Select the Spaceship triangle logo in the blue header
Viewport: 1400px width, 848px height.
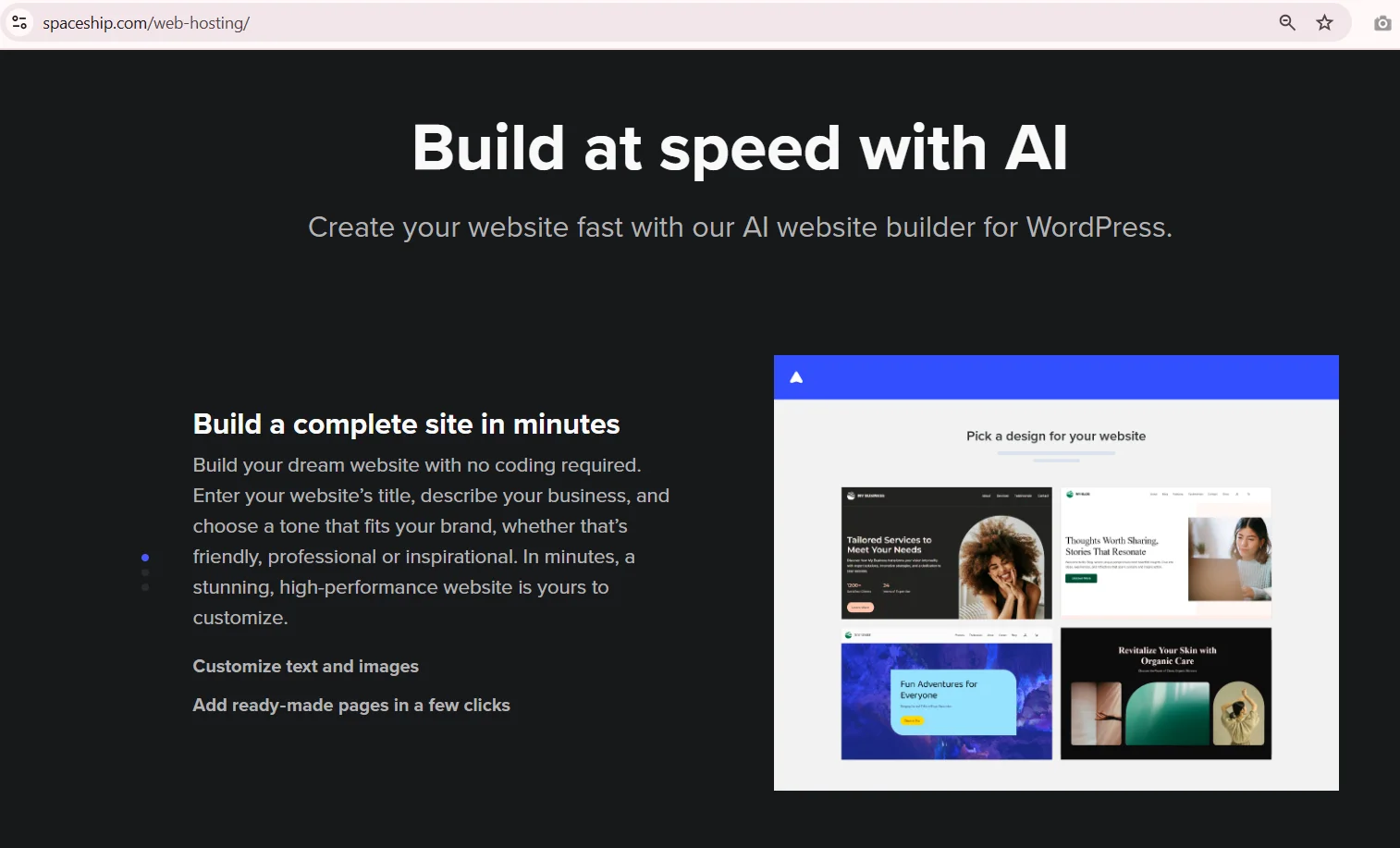[x=795, y=376]
